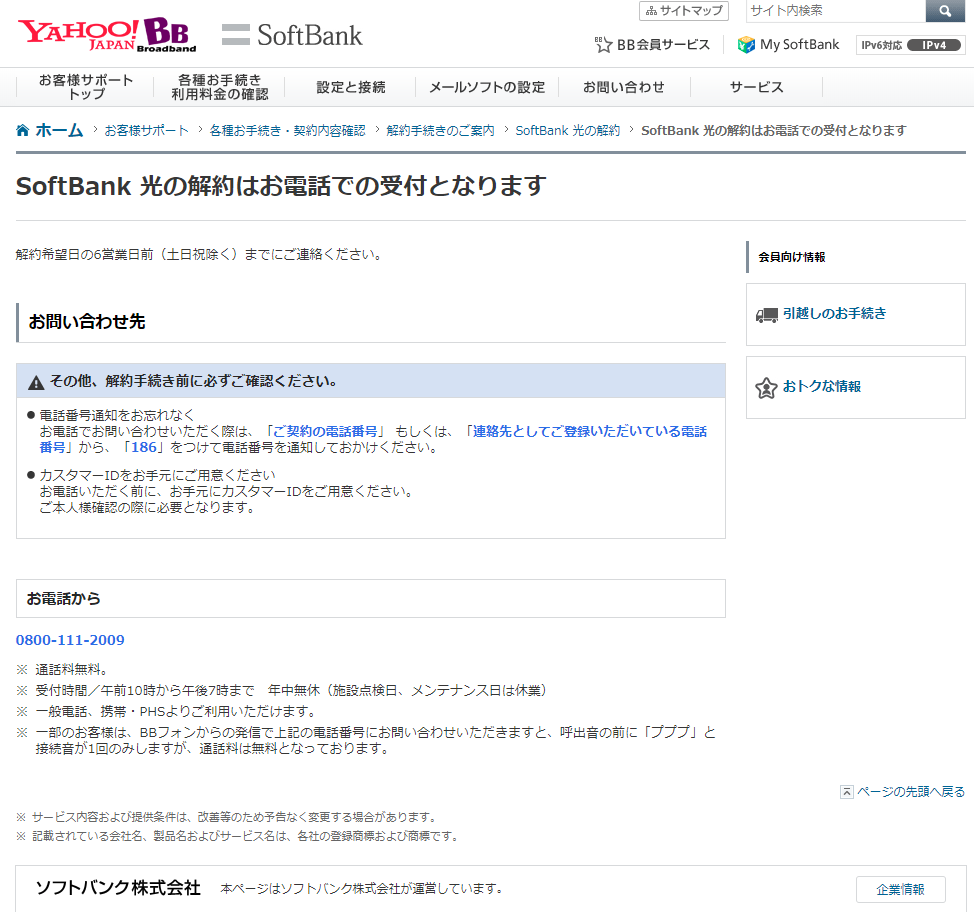974x912 pixels.
Task: Open BB会員サービス link
Action: pos(663,45)
